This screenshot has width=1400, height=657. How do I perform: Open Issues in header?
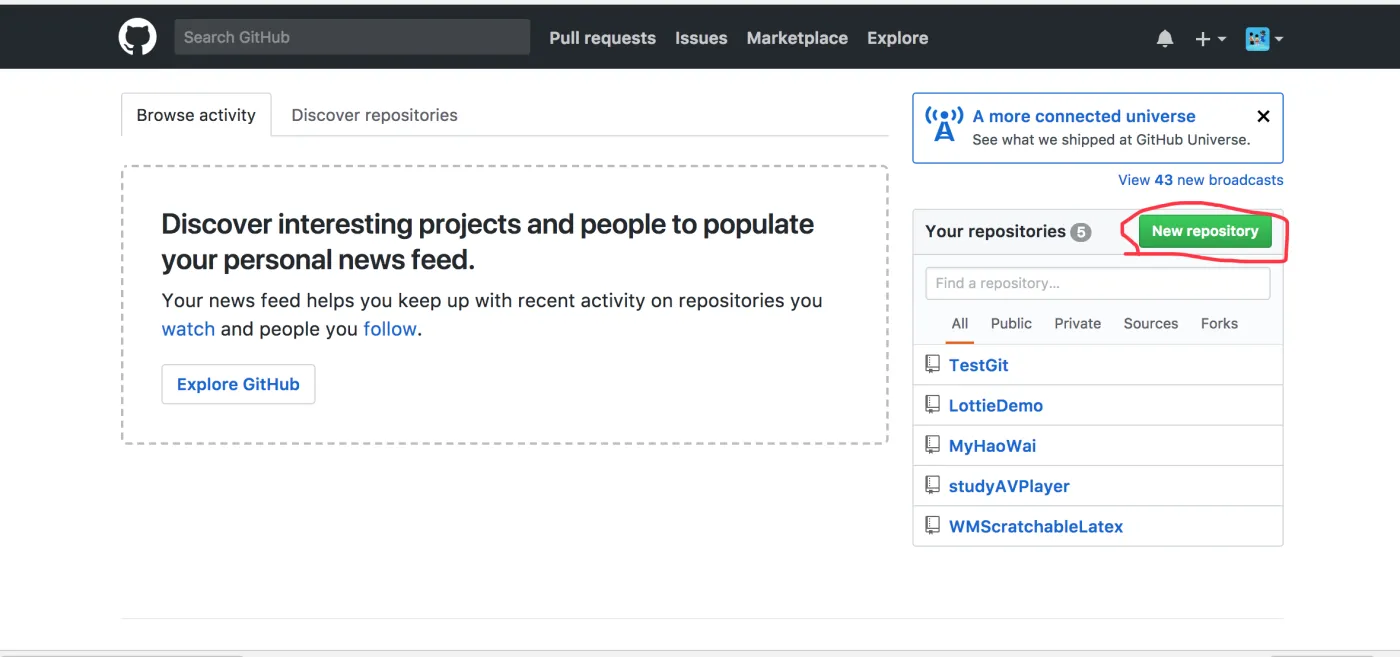tap(701, 38)
